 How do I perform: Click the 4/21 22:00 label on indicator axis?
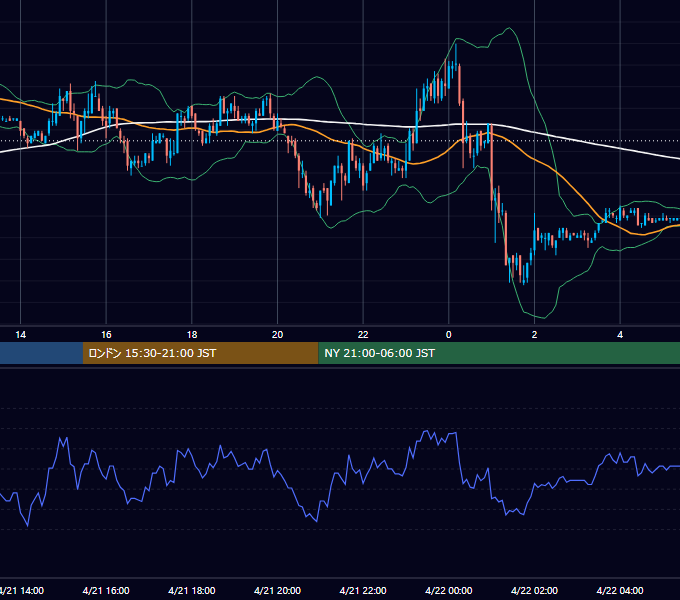click(363, 590)
